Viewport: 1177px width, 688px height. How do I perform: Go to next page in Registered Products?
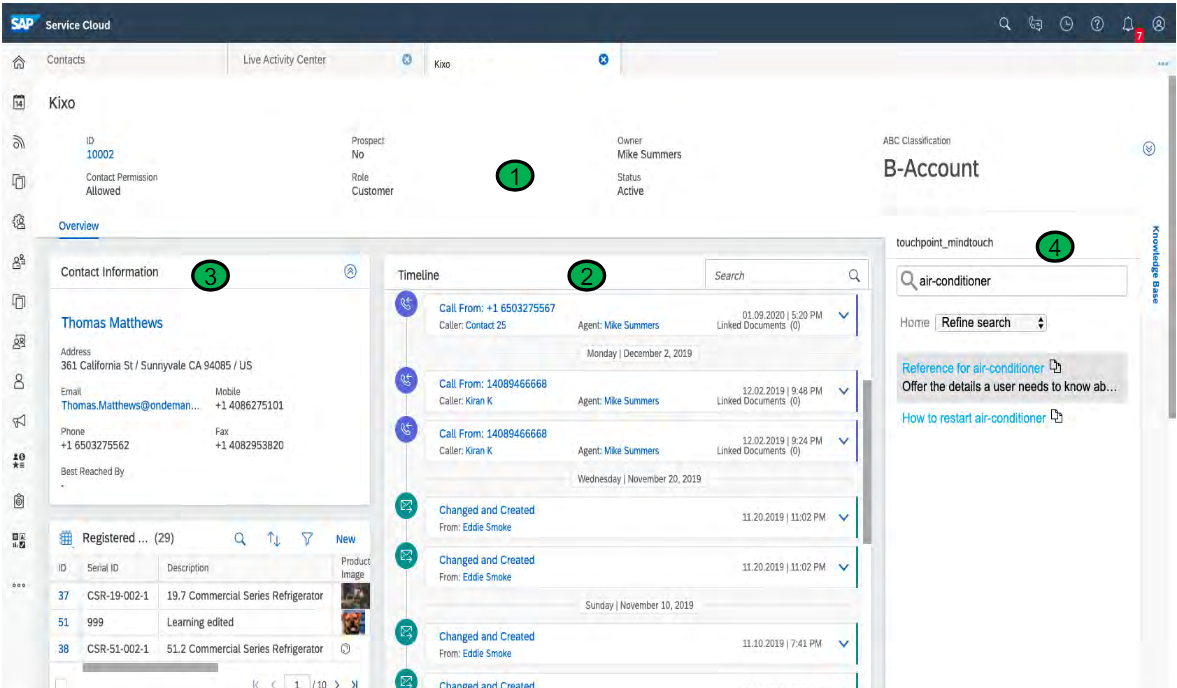[x=337, y=684]
